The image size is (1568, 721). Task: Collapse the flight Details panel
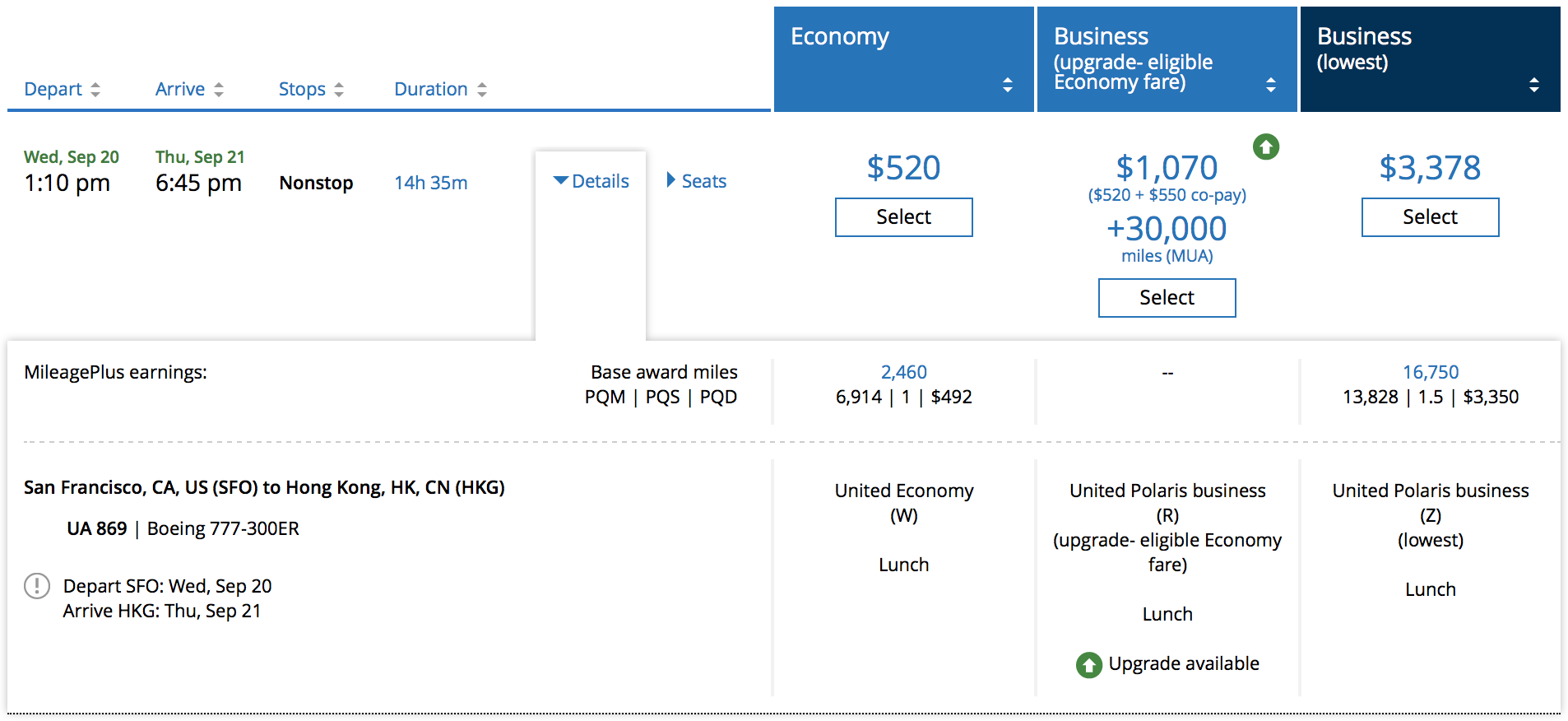coord(591,181)
